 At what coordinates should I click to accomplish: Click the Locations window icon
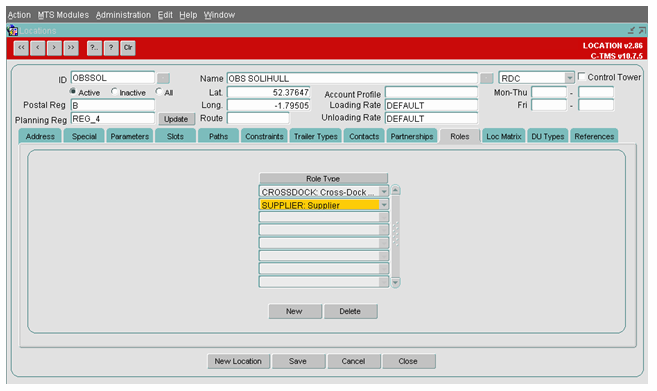click(13, 31)
